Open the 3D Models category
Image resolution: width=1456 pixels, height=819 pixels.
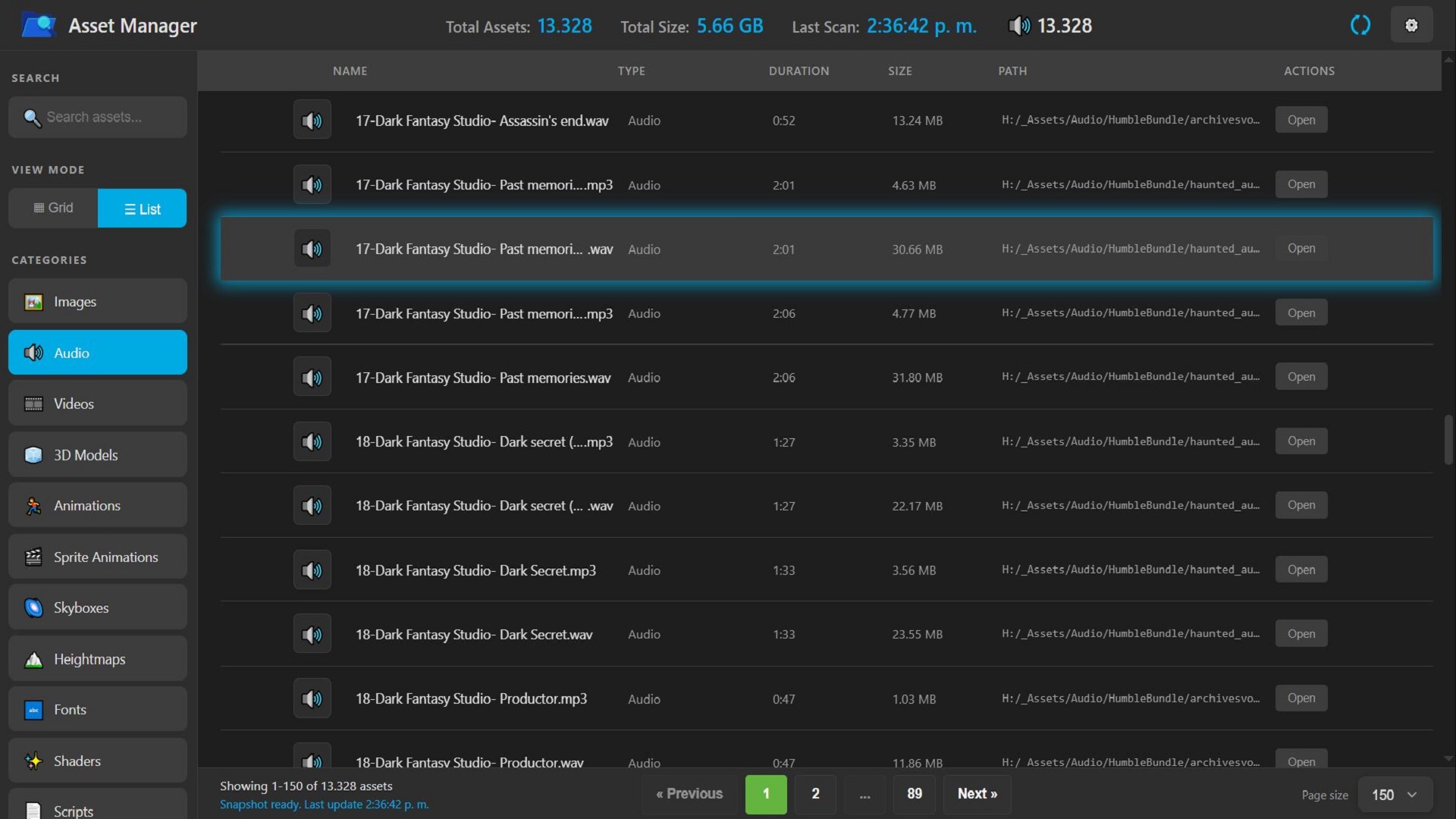point(97,454)
